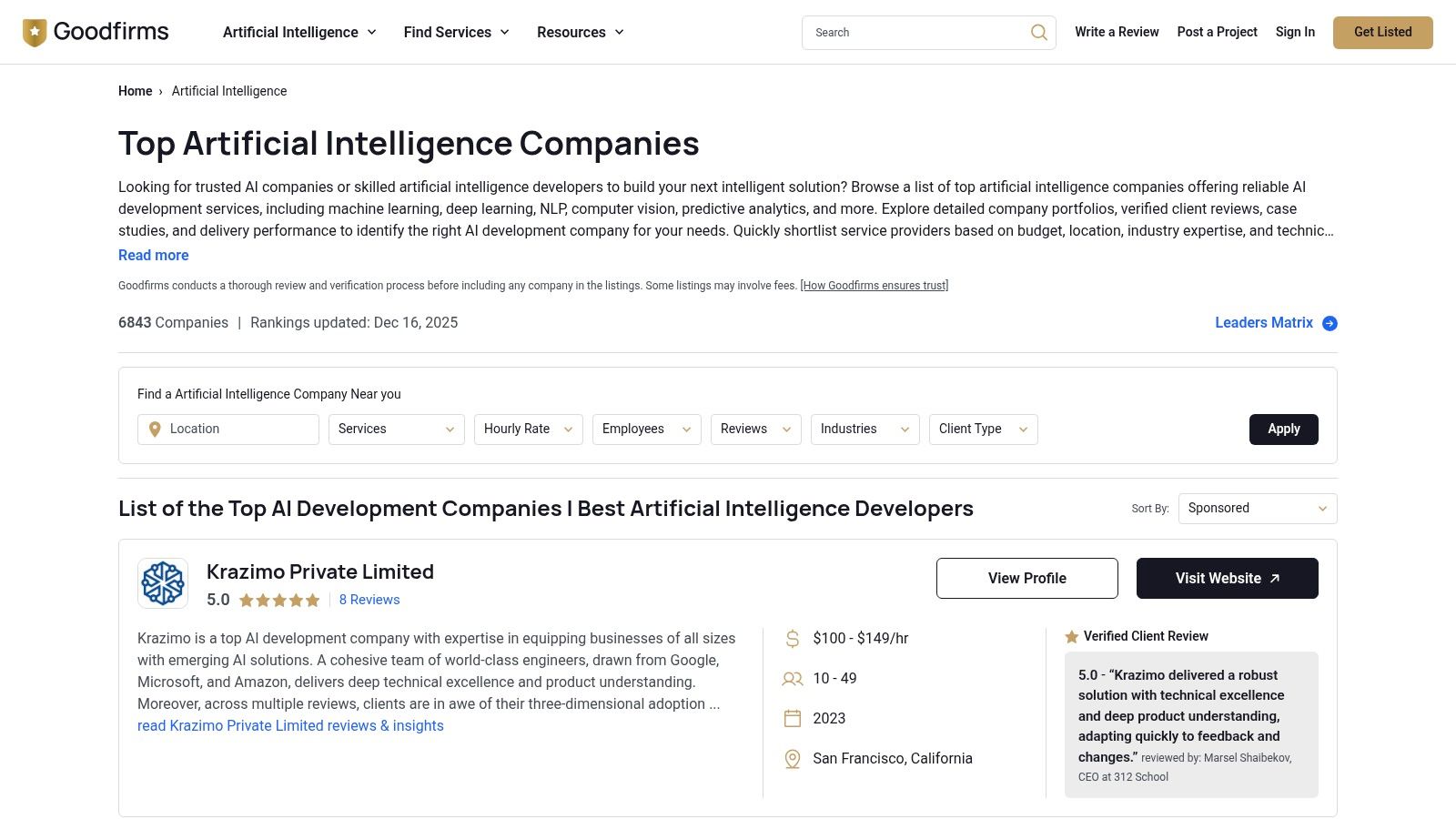Click the San Francisco location pin icon
The width and height of the screenshot is (1456, 819).
[x=791, y=758]
